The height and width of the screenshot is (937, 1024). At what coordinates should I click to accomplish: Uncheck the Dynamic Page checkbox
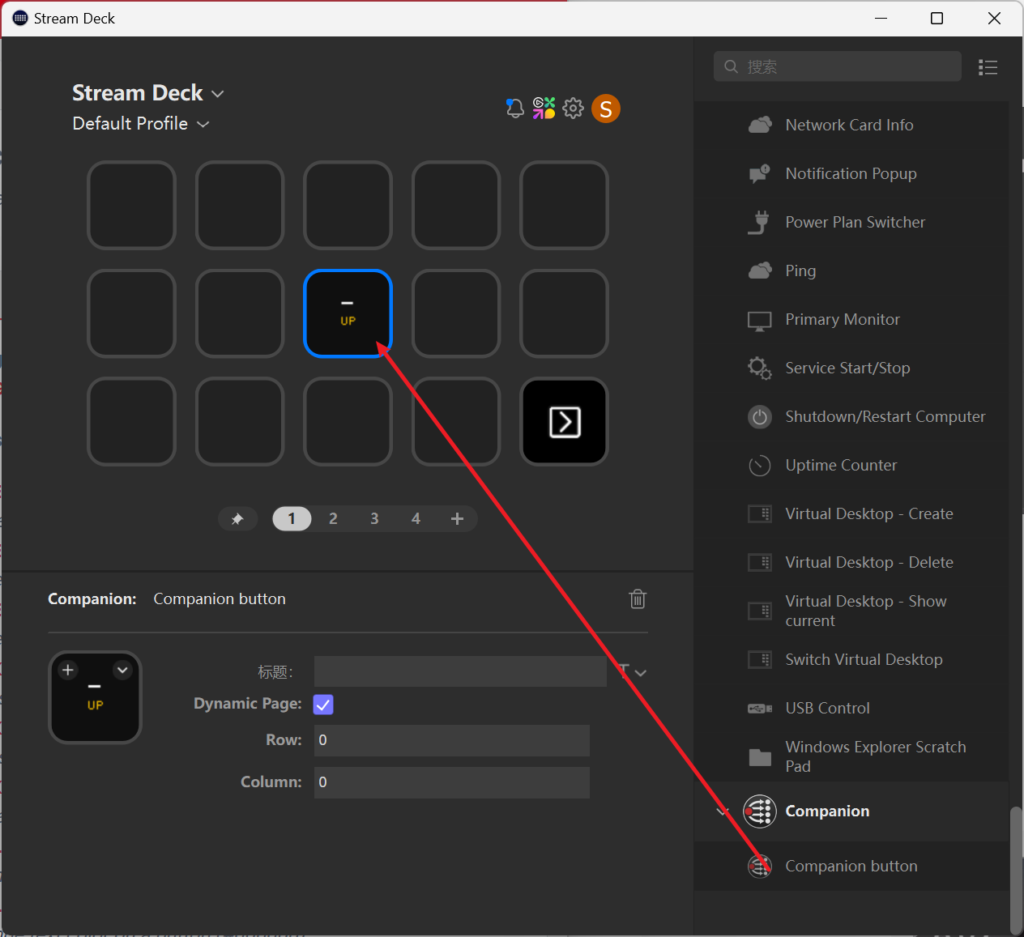tap(323, 704)
